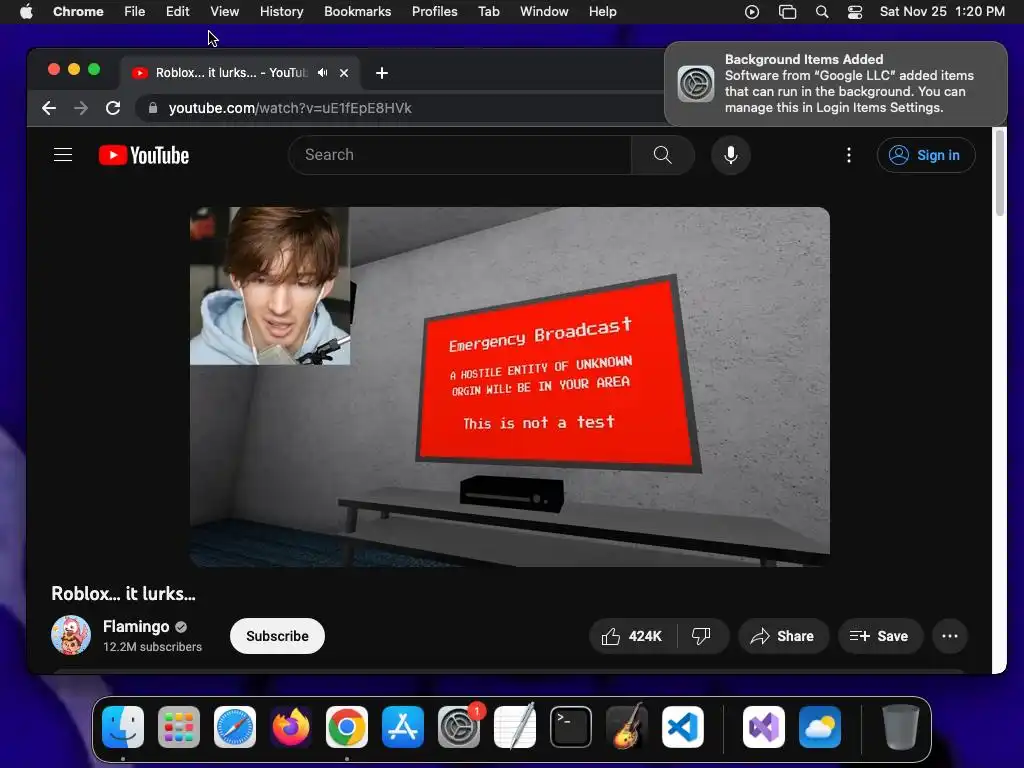
Task: Open the Chrome application menu
Action: tap(78, 12)
